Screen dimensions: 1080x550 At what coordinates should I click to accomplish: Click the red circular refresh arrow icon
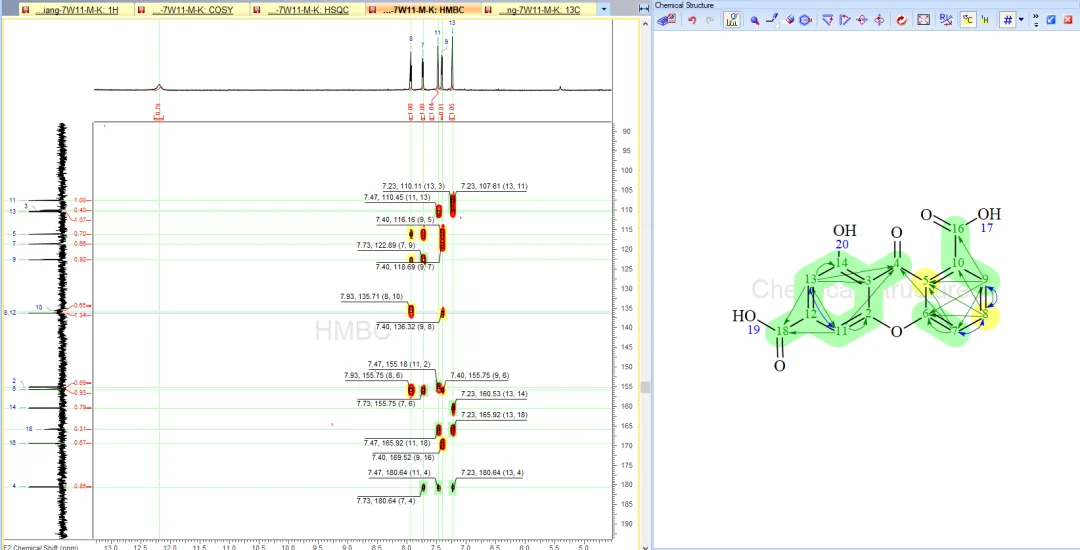click(901, 20)
